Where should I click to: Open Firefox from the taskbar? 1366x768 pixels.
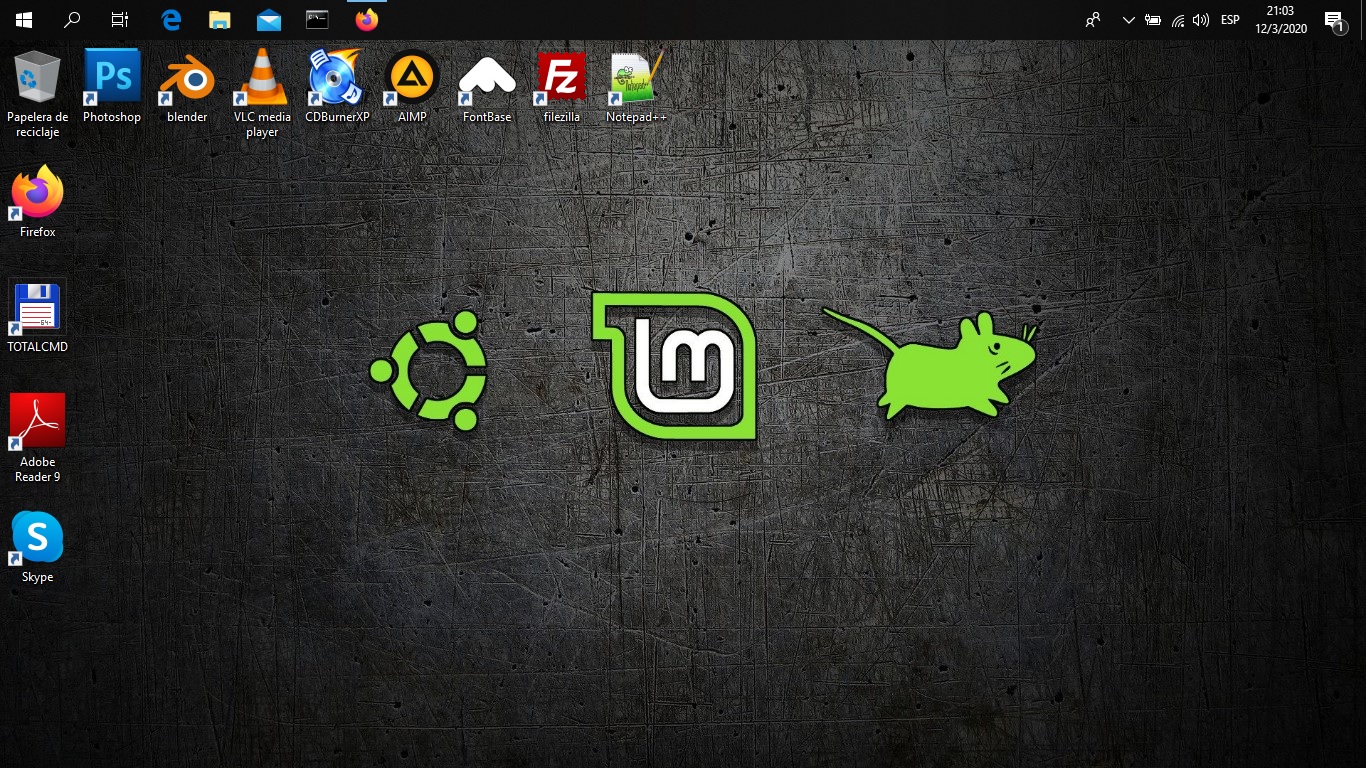(366, 19)
